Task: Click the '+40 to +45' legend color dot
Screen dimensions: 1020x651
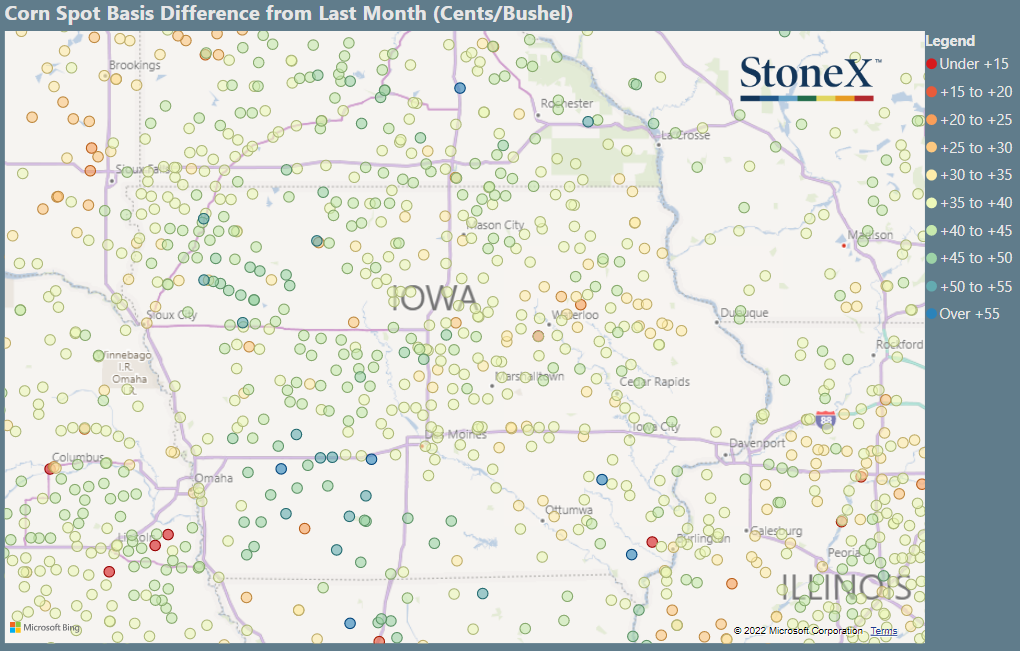Action: (931, 231)
